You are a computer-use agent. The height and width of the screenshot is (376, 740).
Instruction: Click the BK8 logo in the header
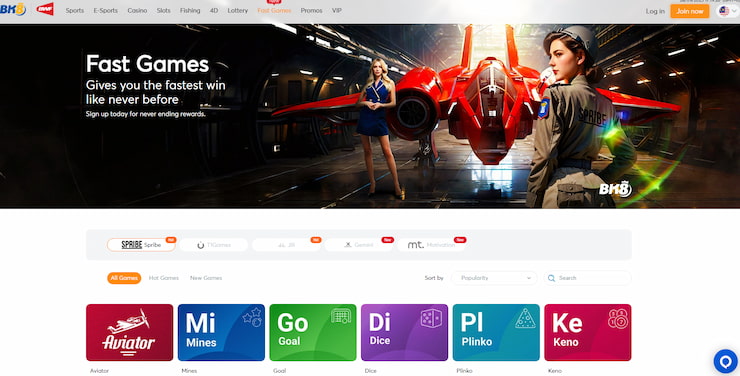(13, 9)
